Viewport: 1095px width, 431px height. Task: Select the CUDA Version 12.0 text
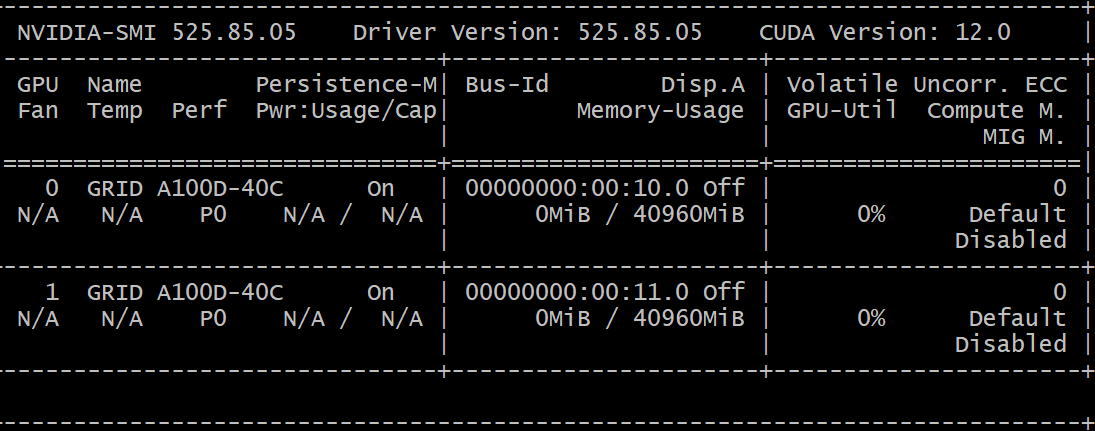pos(885,32)
